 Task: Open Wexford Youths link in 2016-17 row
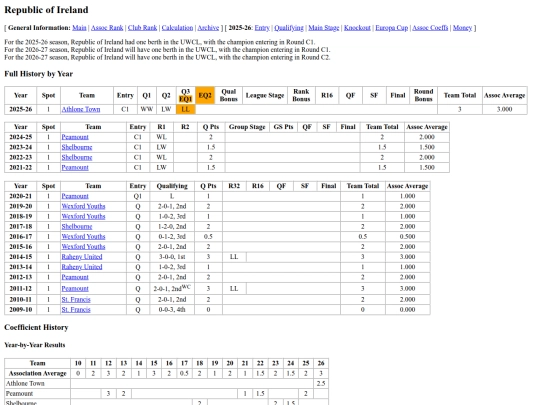tap(83, 237)
